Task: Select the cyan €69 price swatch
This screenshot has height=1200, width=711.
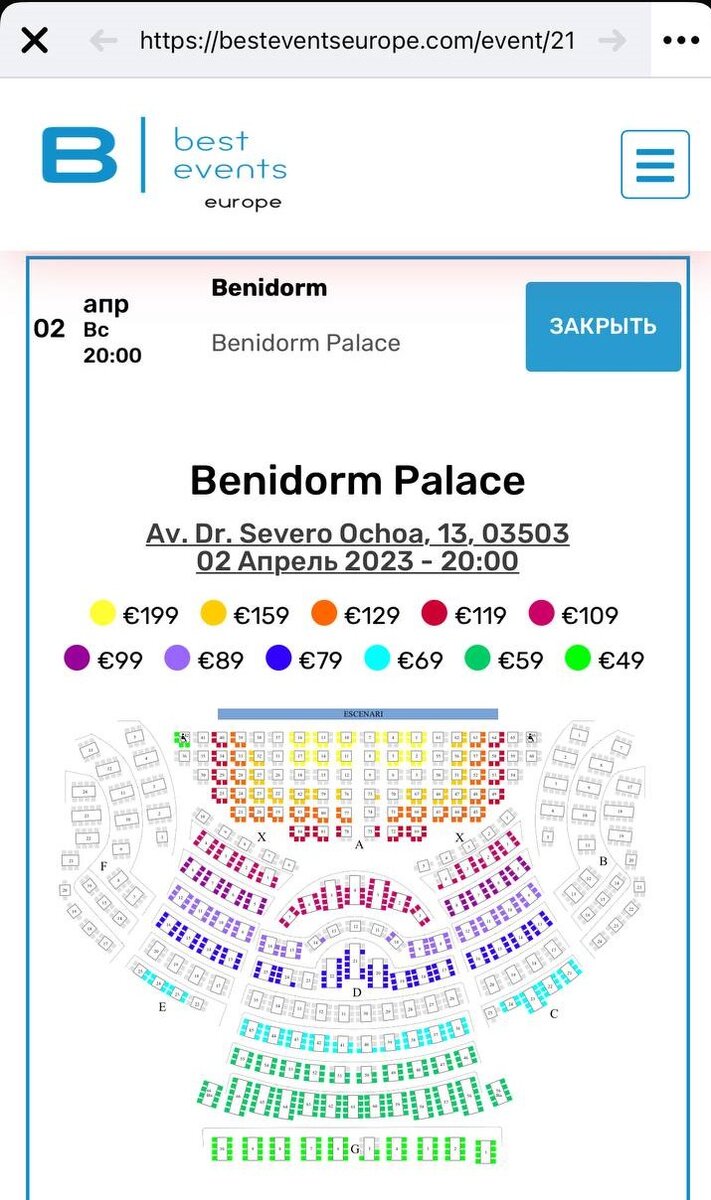Action: pos(378,659)
